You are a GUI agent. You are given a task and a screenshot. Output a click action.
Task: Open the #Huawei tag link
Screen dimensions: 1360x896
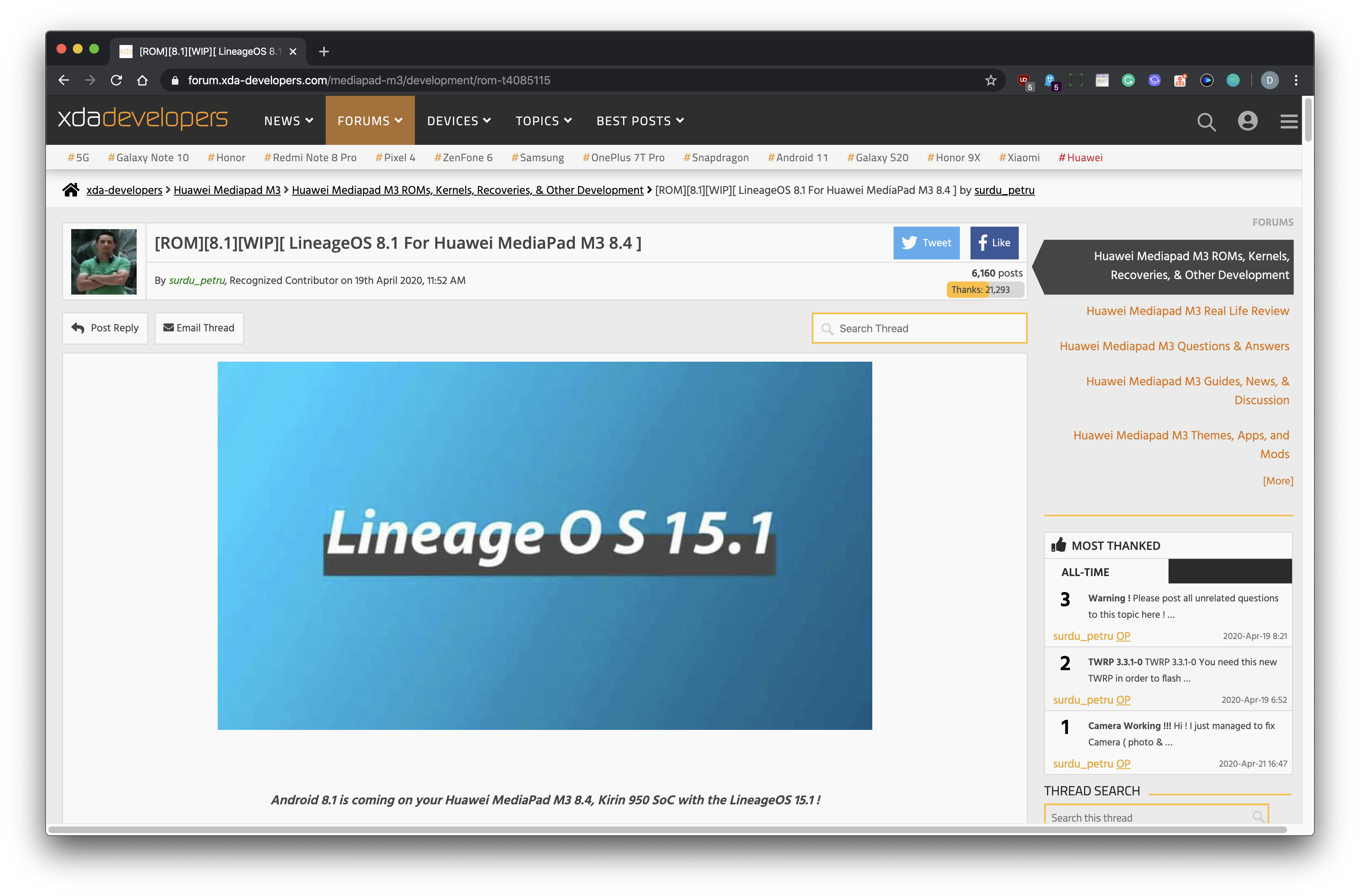coord(1080,158)
